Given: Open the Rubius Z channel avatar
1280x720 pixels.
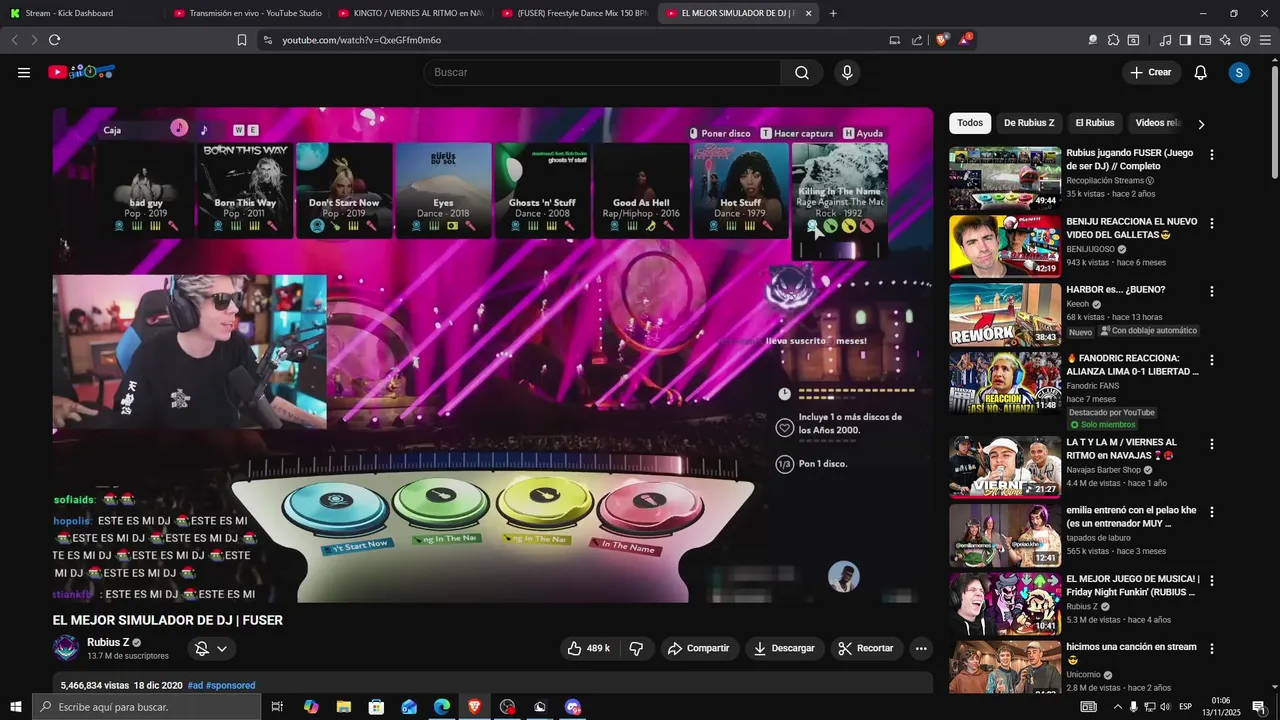Looking at the screenshot, I should click(66, 648).
